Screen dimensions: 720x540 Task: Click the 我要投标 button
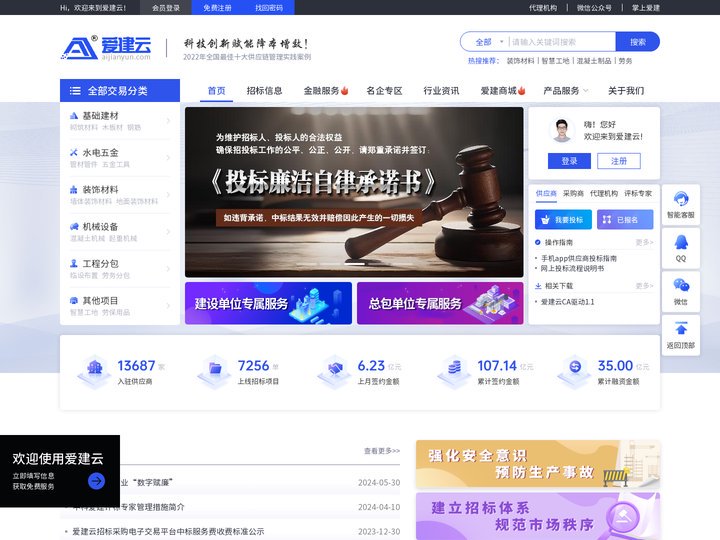(563, 219)
